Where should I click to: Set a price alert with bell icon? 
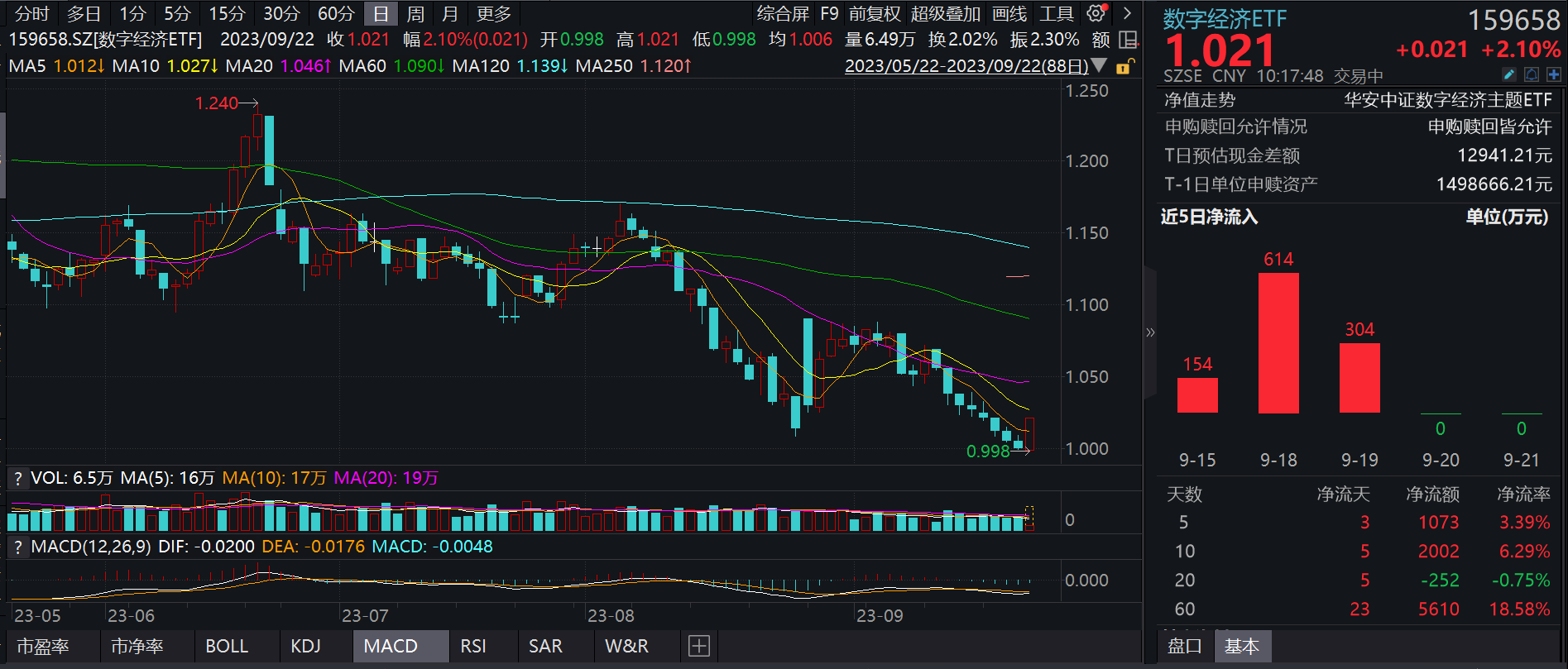1532,75
